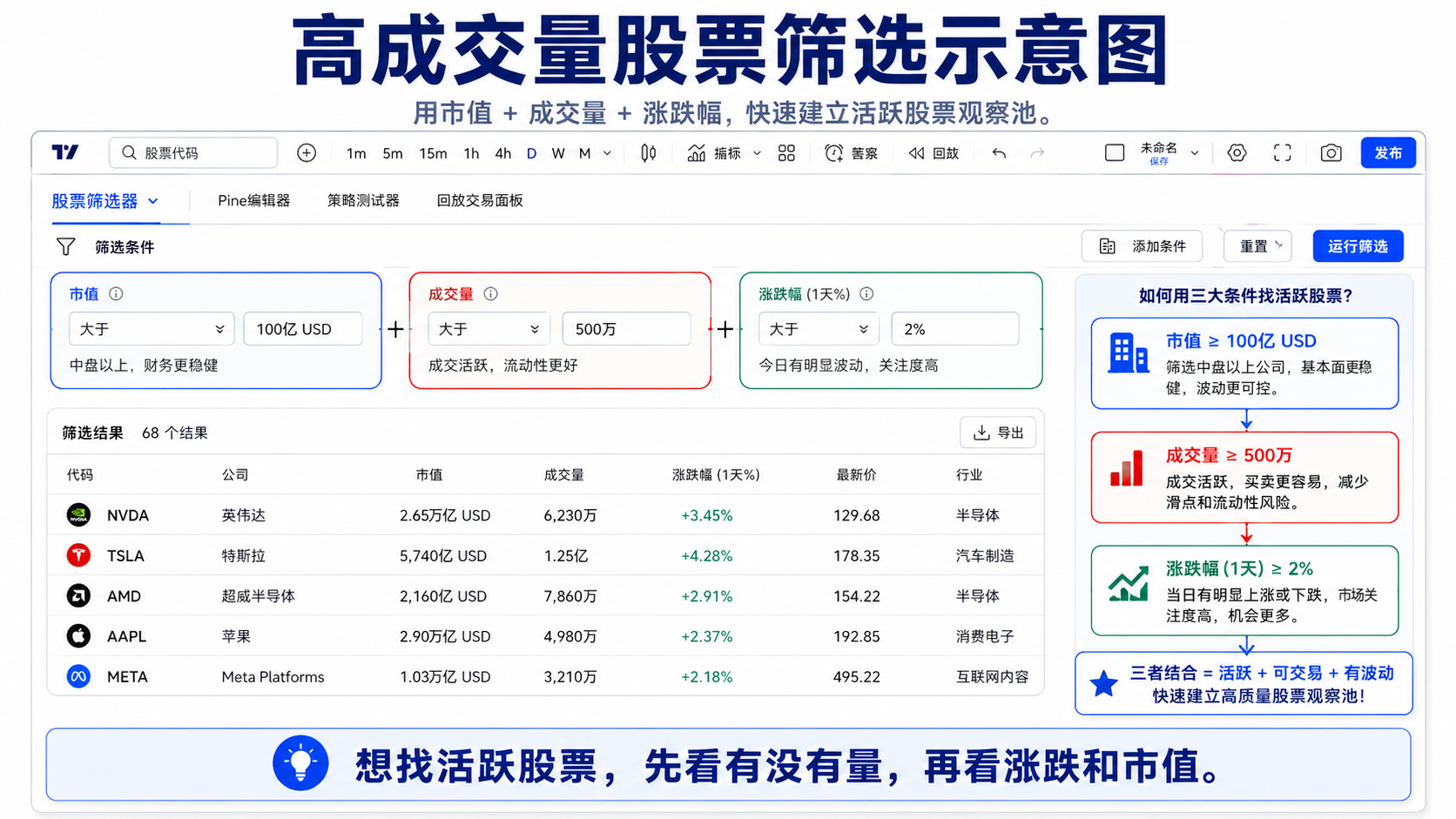Click the 警察 alert clock icon
The height and width of the screenshot is (819, 1456).
834,153
